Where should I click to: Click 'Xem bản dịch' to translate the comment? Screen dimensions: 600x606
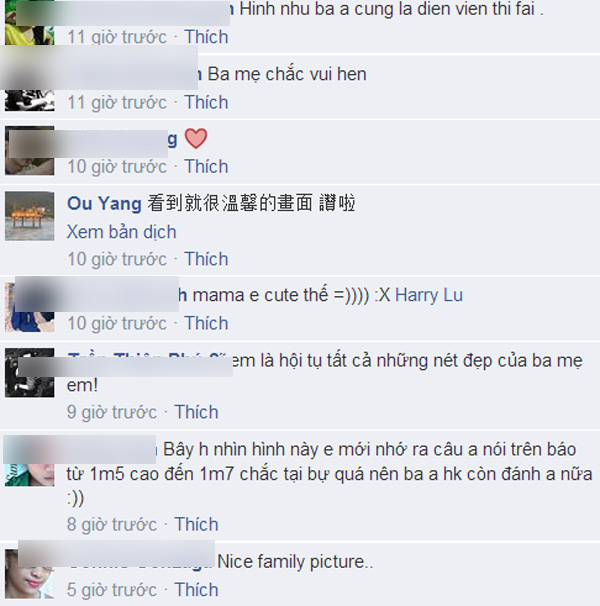pos(121,232)
